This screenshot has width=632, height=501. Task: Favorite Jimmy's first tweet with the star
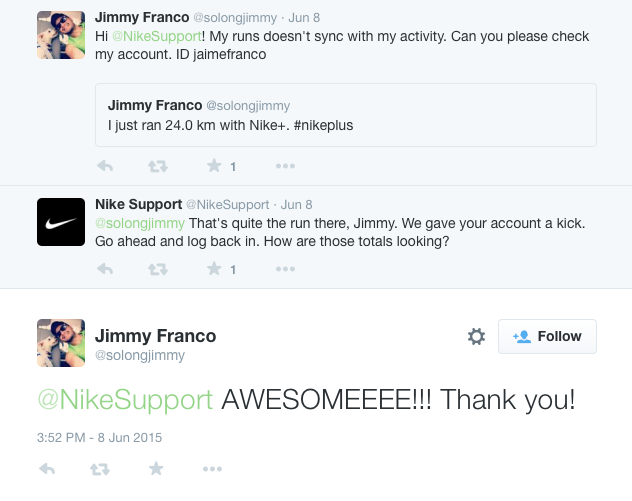tap(213, 166)
